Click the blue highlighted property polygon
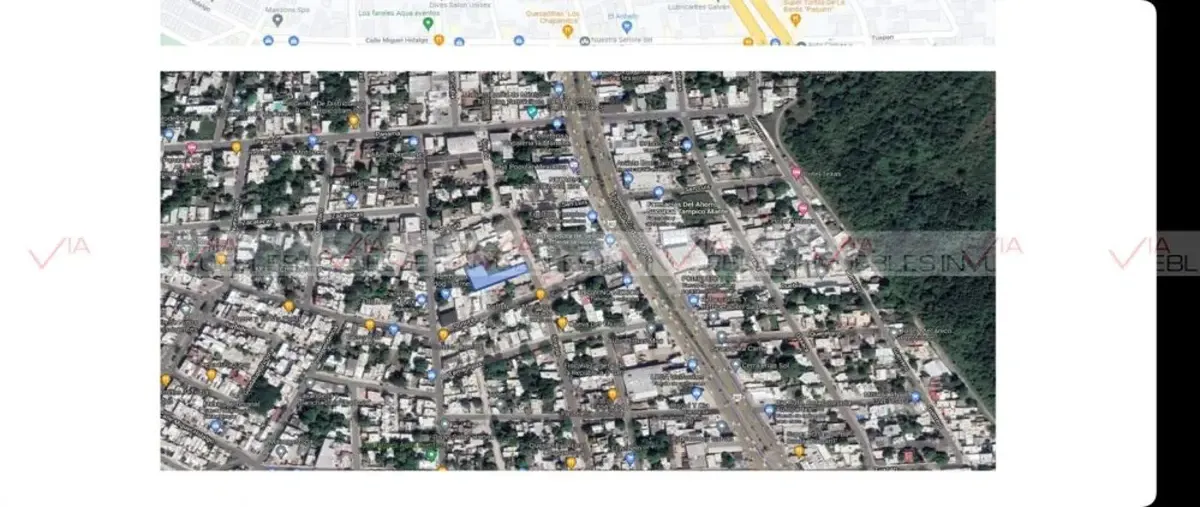 coord(498,277)
